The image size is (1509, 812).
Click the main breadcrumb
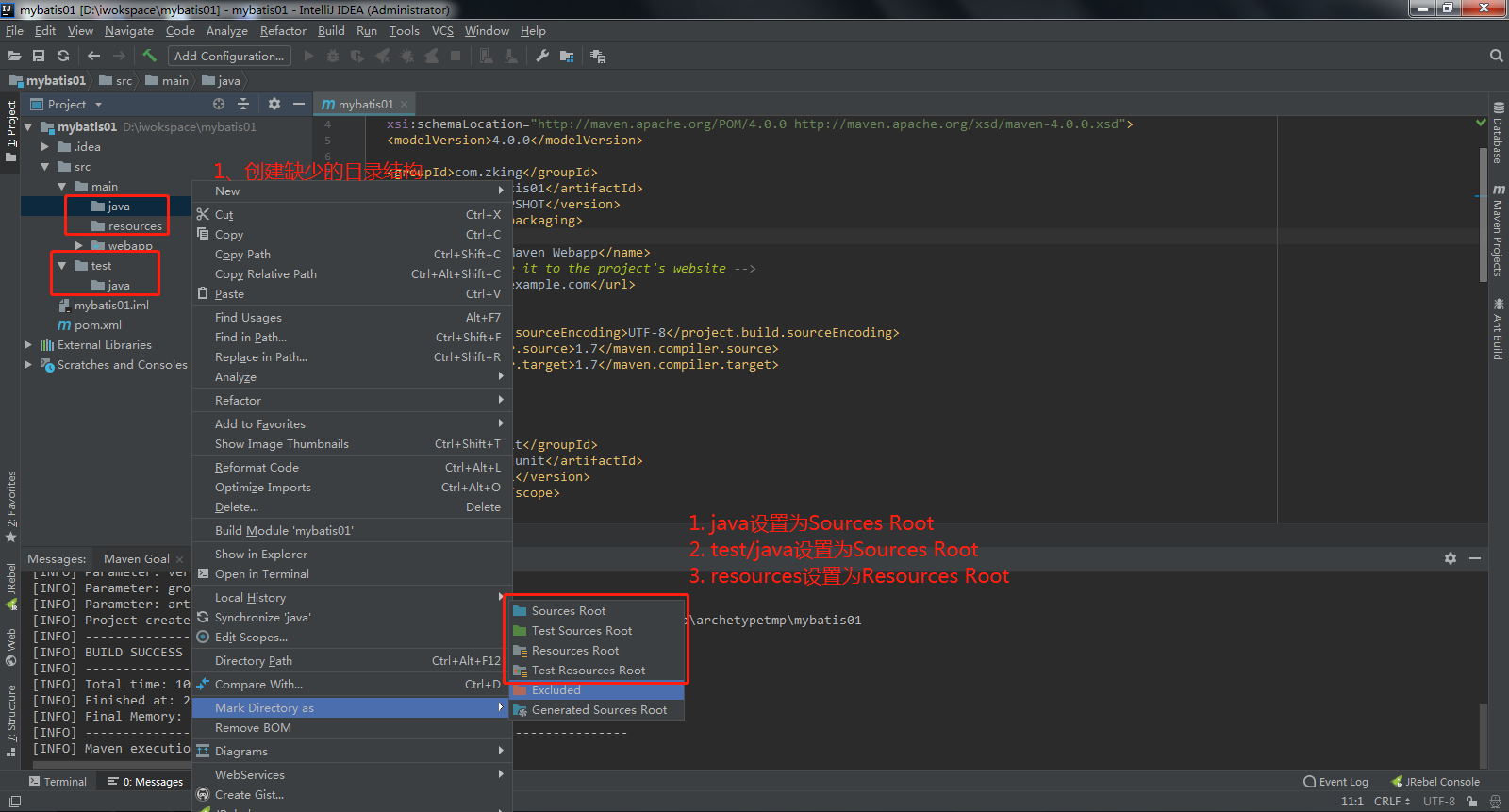(167, 81)
